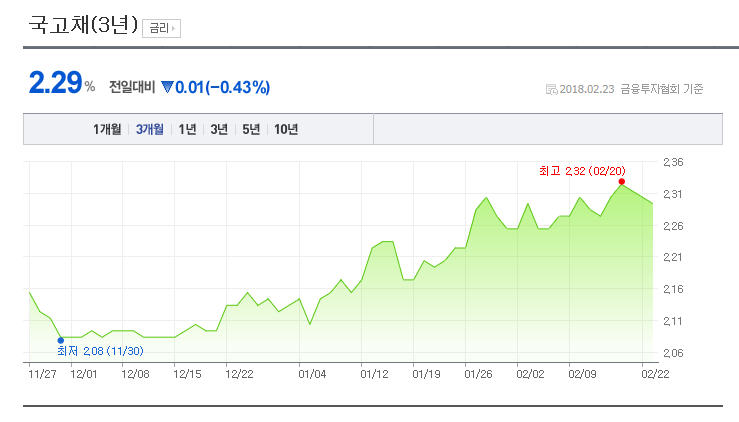This screenshot has width=739, height=422.
Task: Select the 1개월 period tab
Action: click(107, 129)
